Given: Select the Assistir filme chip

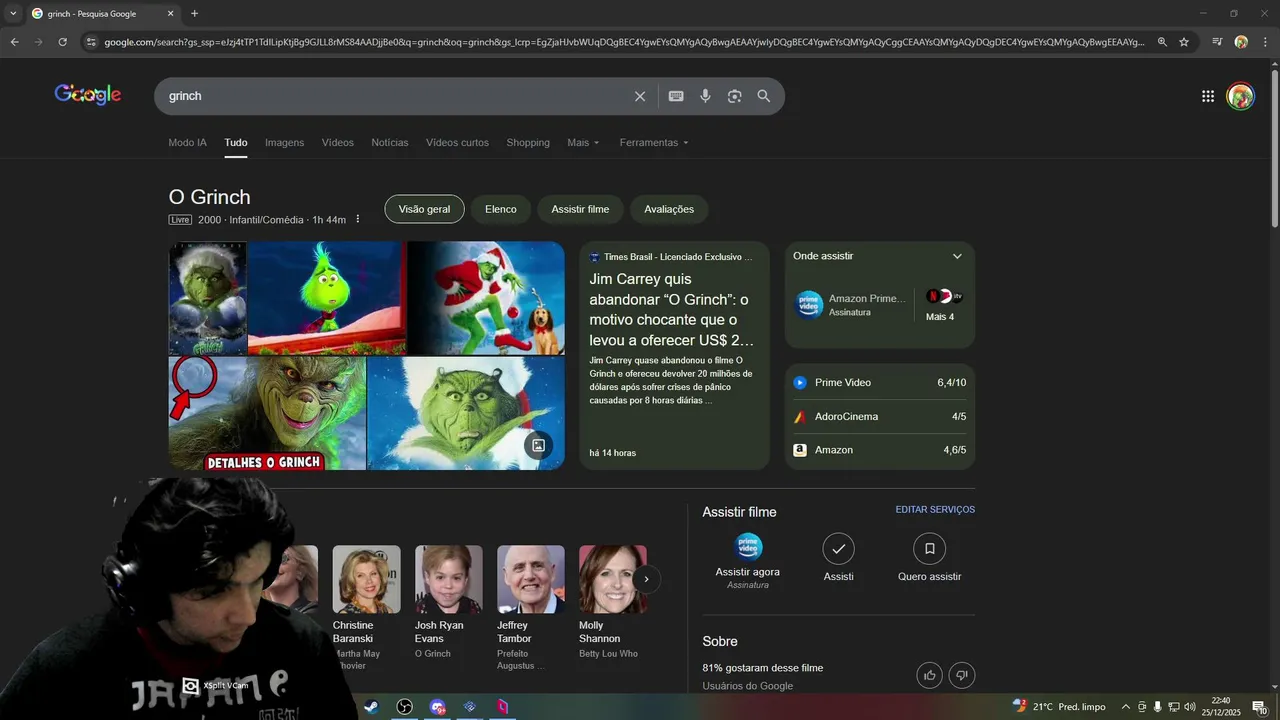Looking at the screenshot, I should click(580, 209).
